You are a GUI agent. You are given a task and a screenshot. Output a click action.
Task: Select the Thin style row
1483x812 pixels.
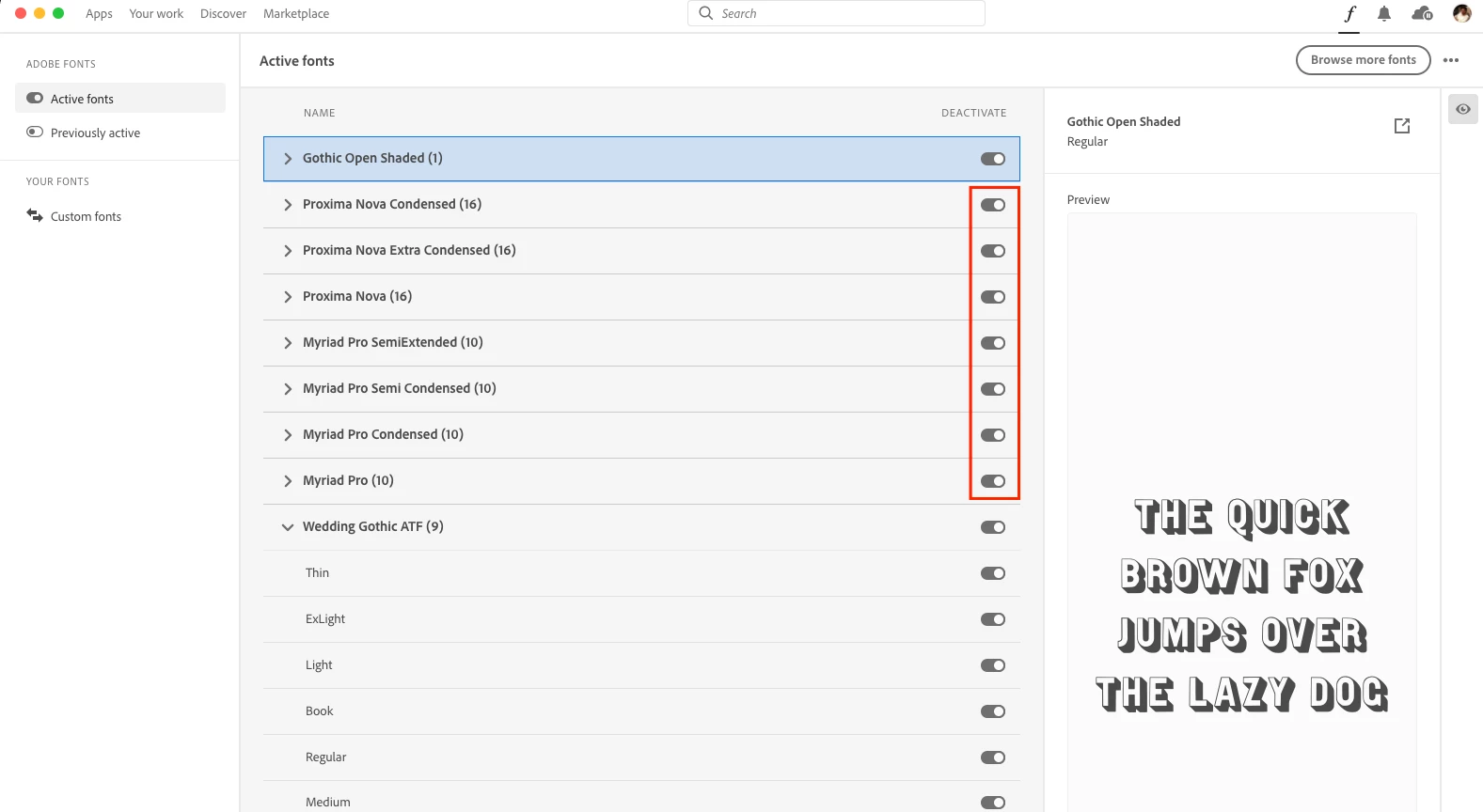point(641,573)
